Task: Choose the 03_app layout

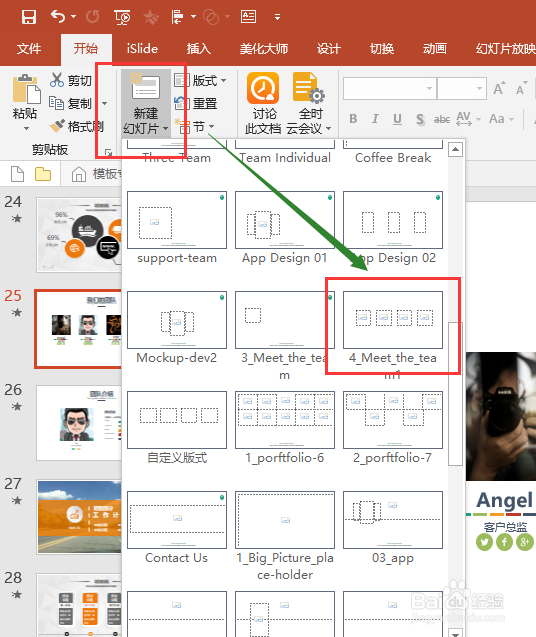Action: [x=393, y=520]
